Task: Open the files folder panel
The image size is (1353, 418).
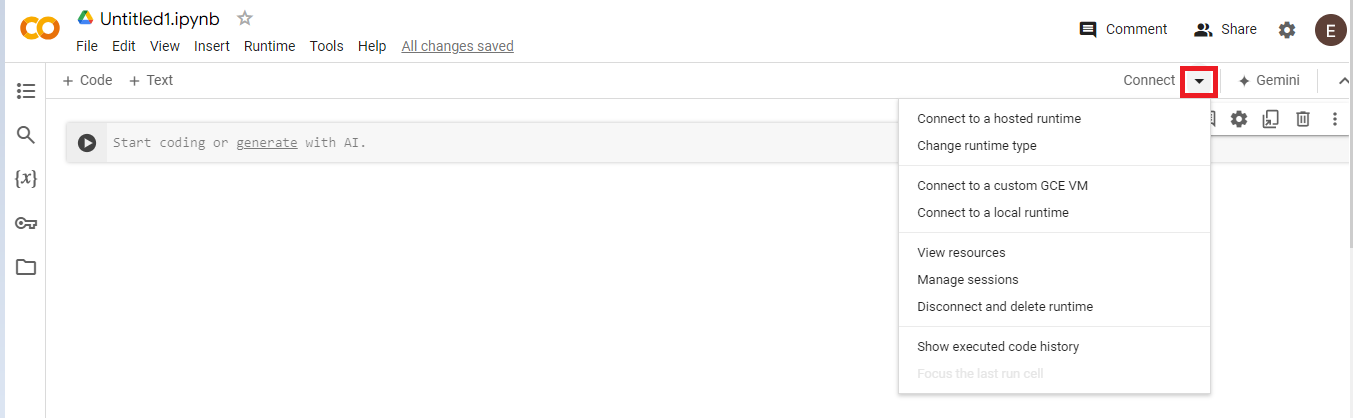Action: 26,267
